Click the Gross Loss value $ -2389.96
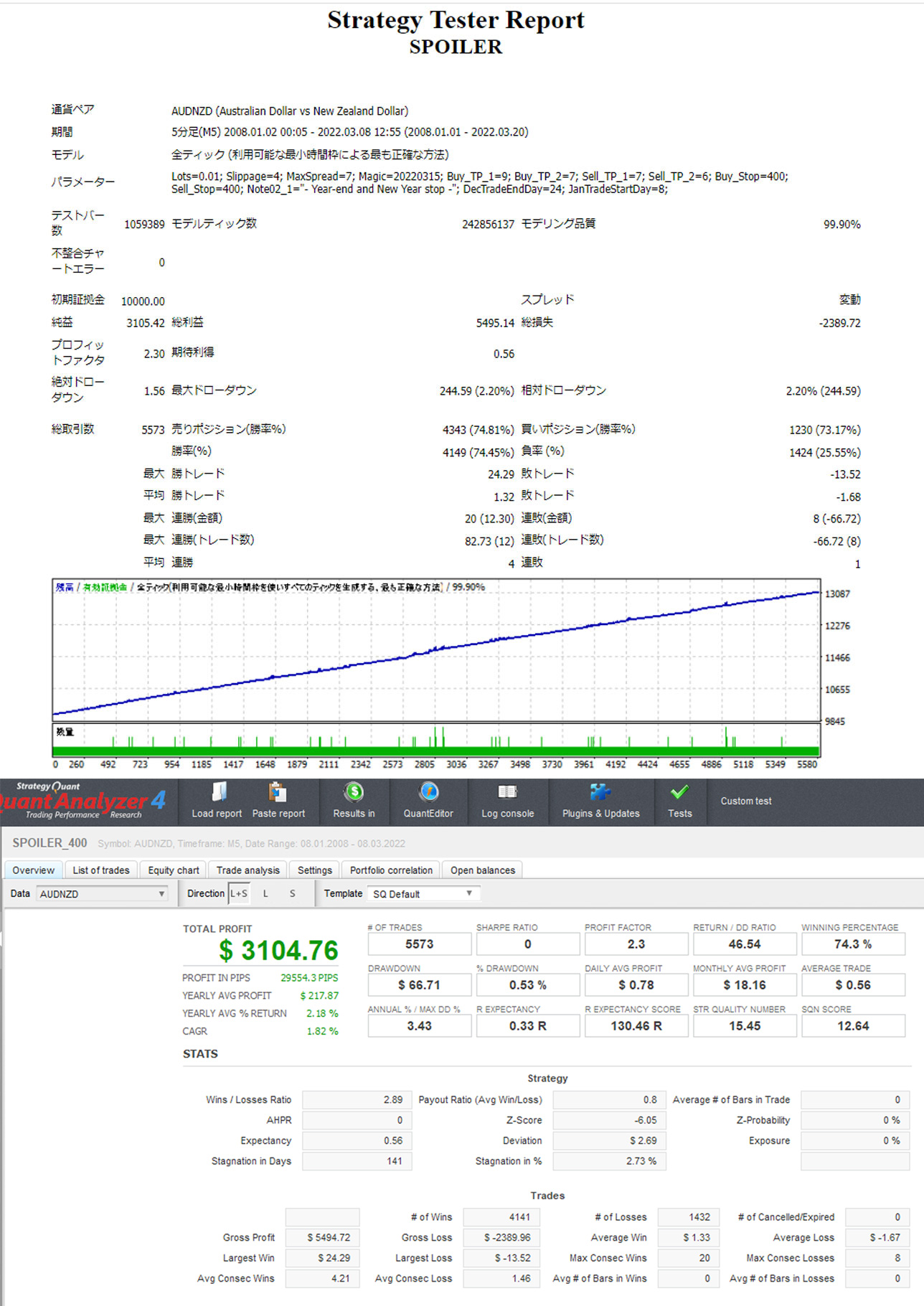 click(x=501, y=1237)
